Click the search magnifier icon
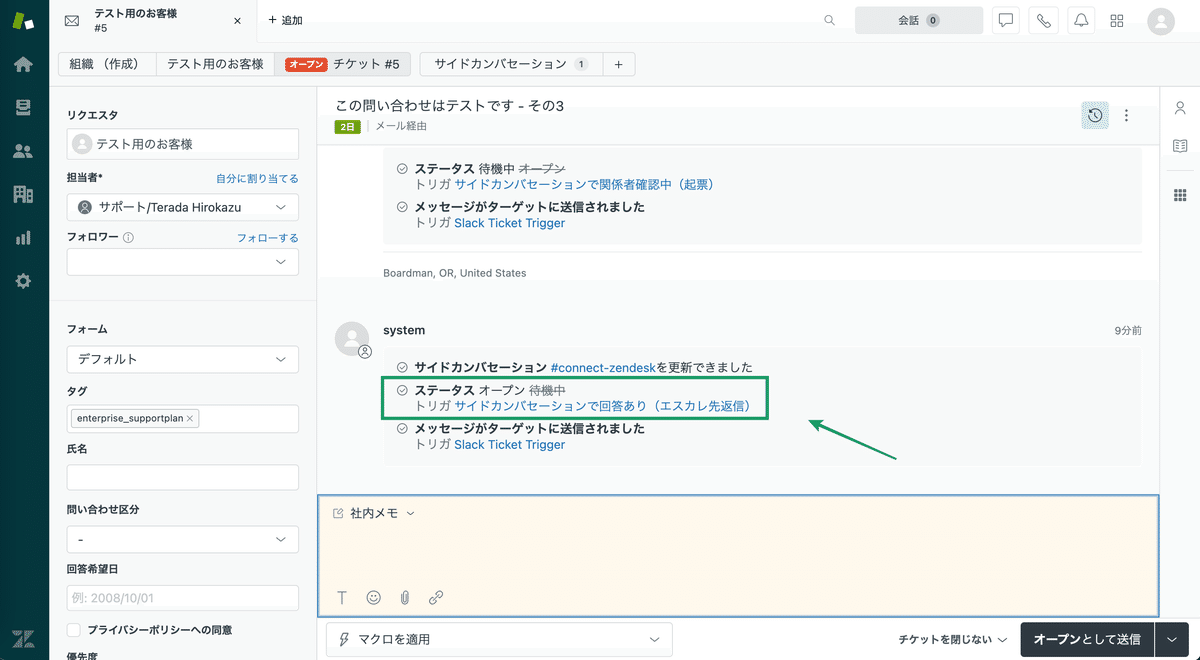This screenshot has width=1200, height=660. coord(830,20)
